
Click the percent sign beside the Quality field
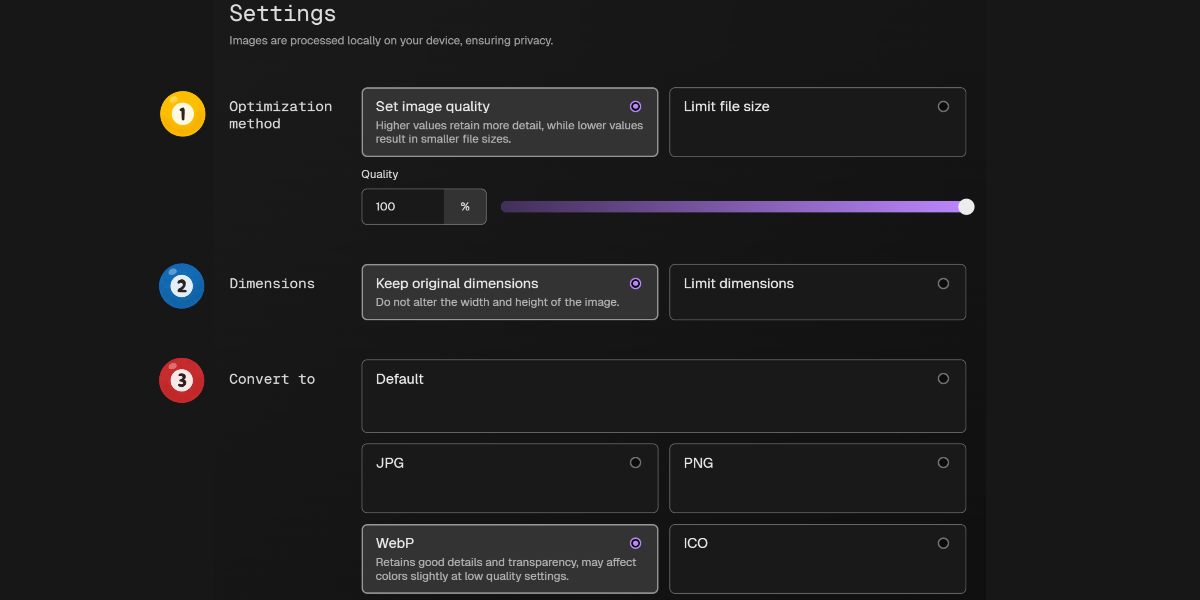point(465,207)
